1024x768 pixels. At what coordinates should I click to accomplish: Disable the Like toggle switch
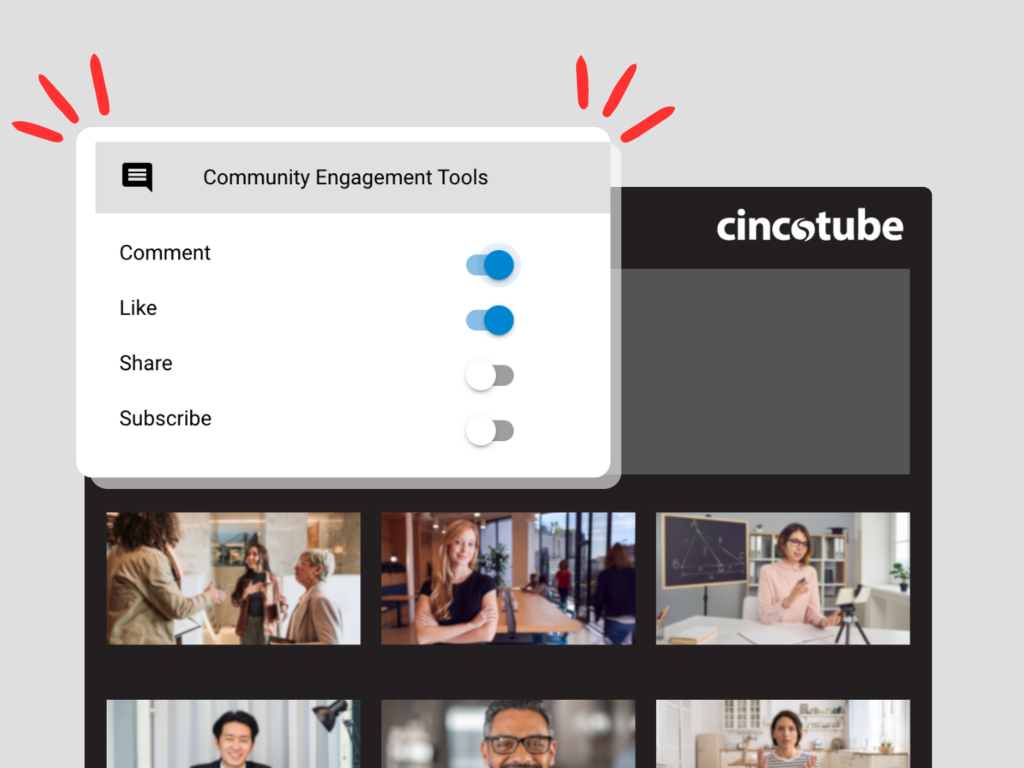tap(490, 320)
